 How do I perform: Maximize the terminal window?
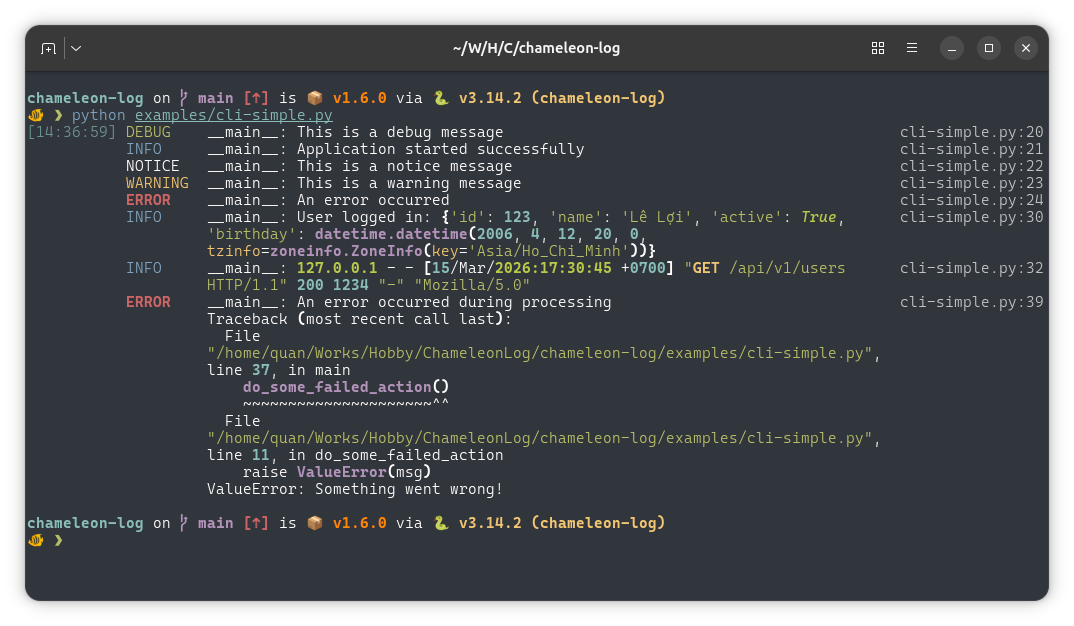click(988, 48)
